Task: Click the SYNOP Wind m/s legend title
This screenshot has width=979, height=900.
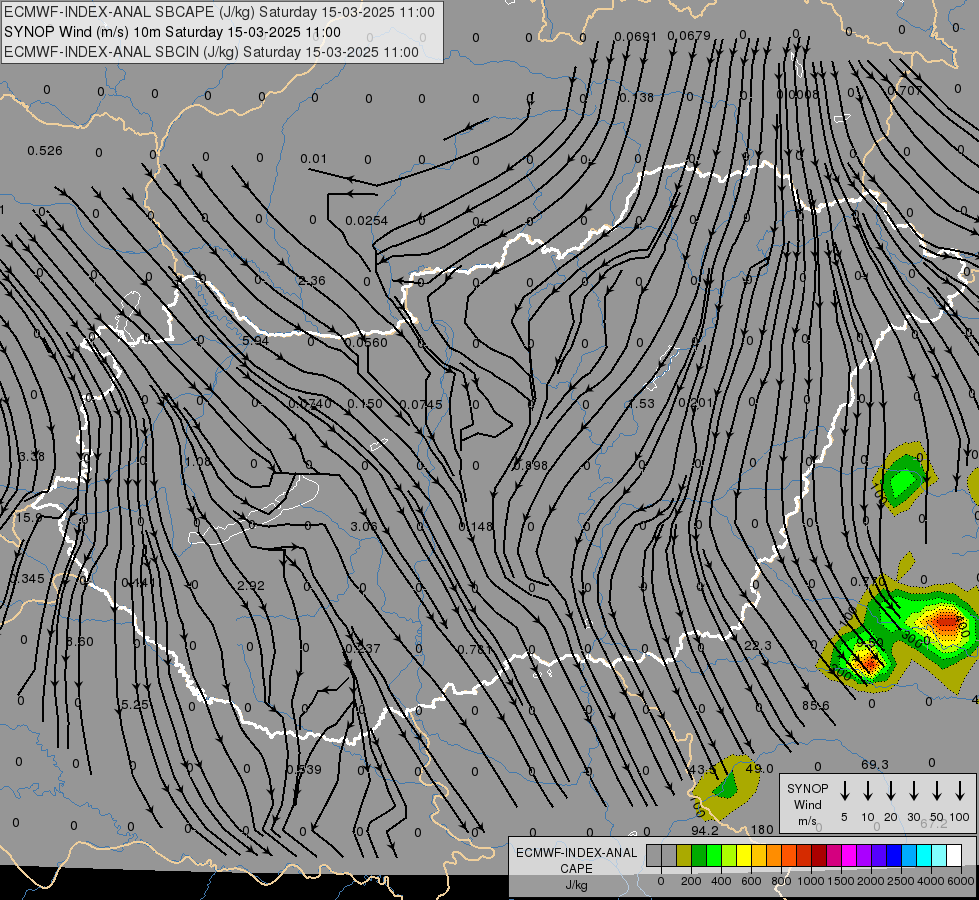Action: [x=807, y=804]
